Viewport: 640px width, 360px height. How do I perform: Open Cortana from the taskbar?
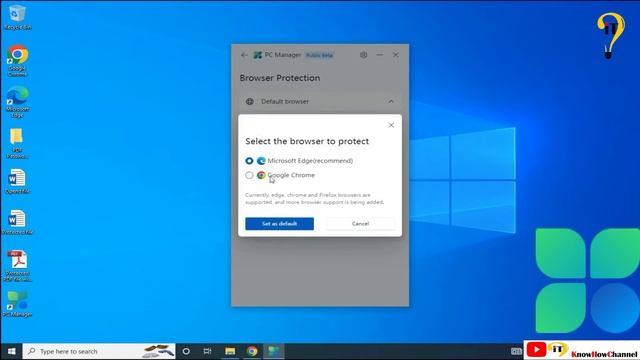click(x=186, y=351)
